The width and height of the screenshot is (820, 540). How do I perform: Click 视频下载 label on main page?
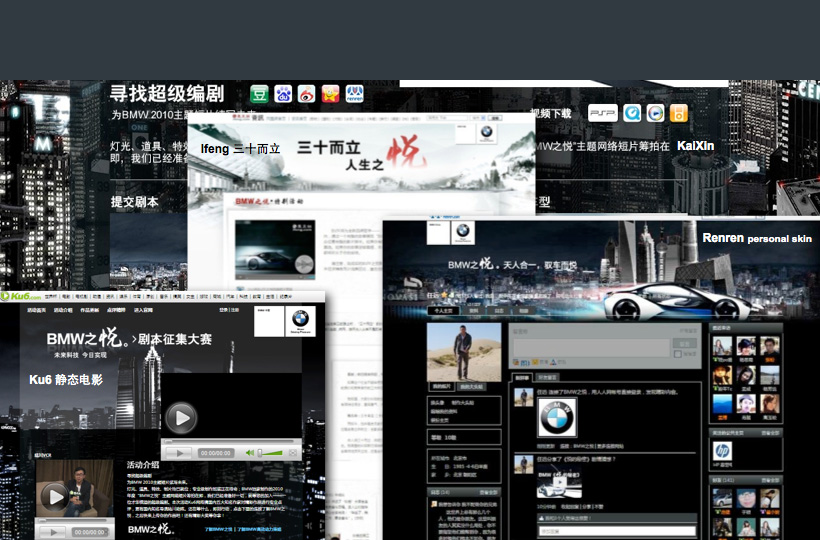550,113
